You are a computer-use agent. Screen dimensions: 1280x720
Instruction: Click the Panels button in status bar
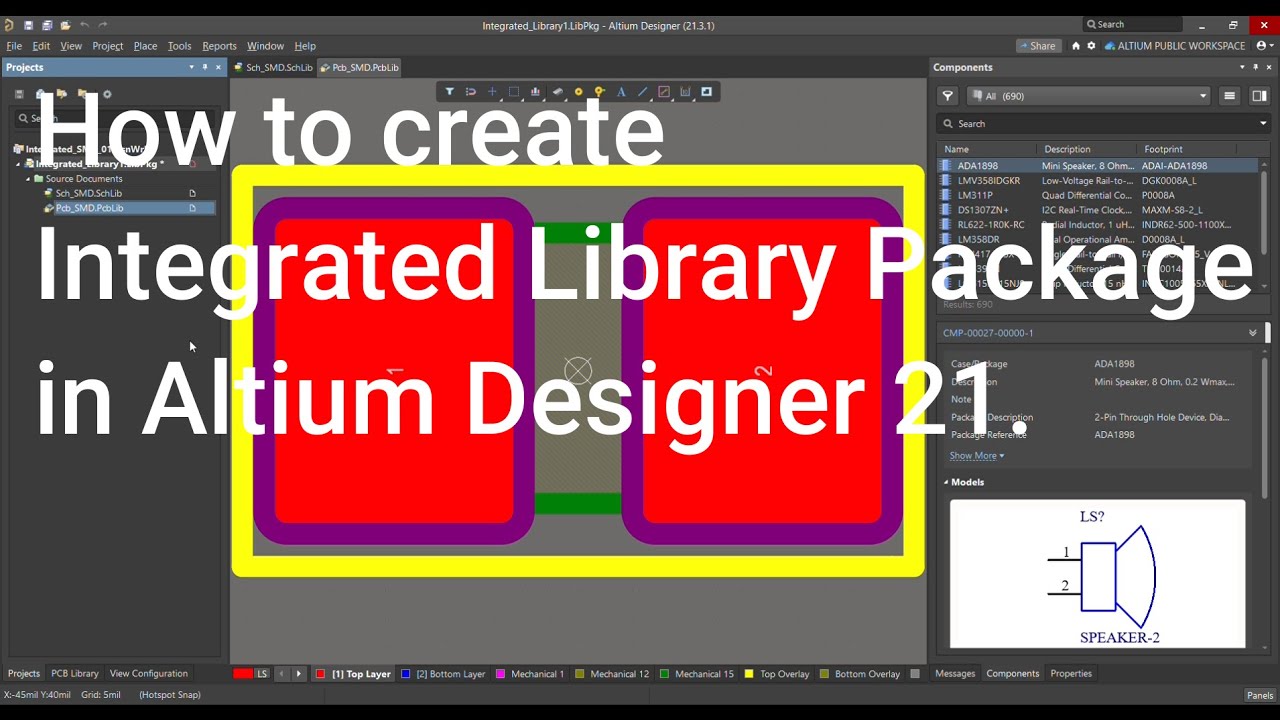pos(1260,696)
